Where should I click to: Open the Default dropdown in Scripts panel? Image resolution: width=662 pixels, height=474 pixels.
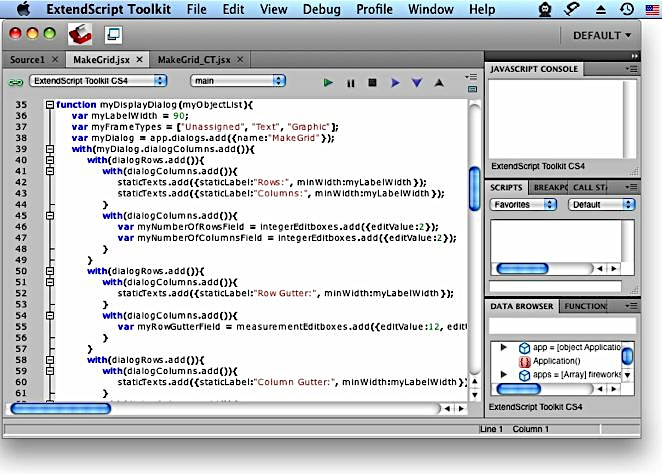tap(602, 205)
